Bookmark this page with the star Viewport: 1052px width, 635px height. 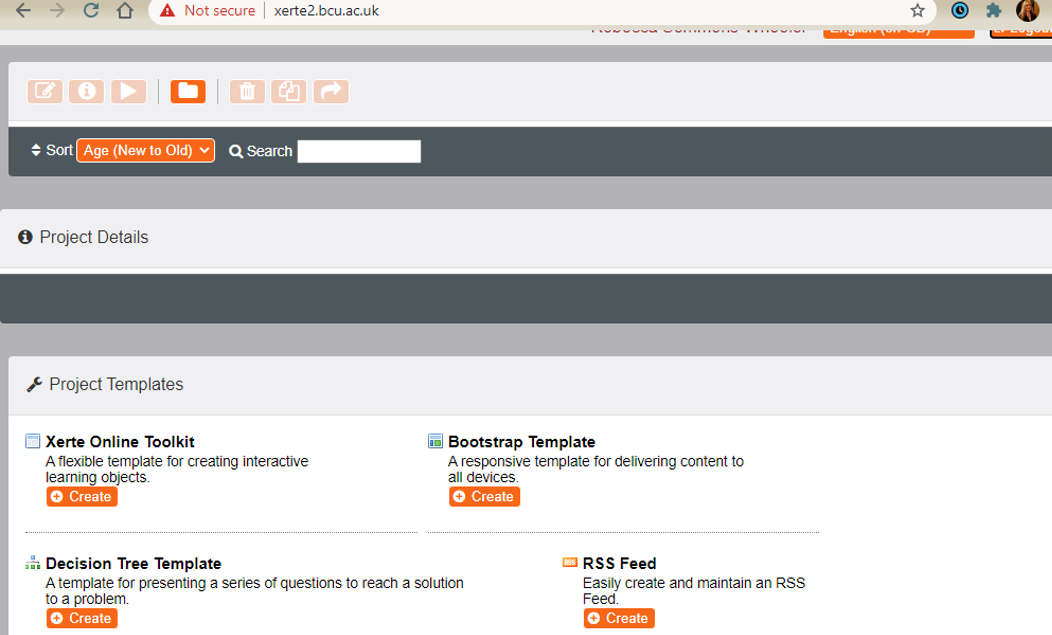coord(917,11)
